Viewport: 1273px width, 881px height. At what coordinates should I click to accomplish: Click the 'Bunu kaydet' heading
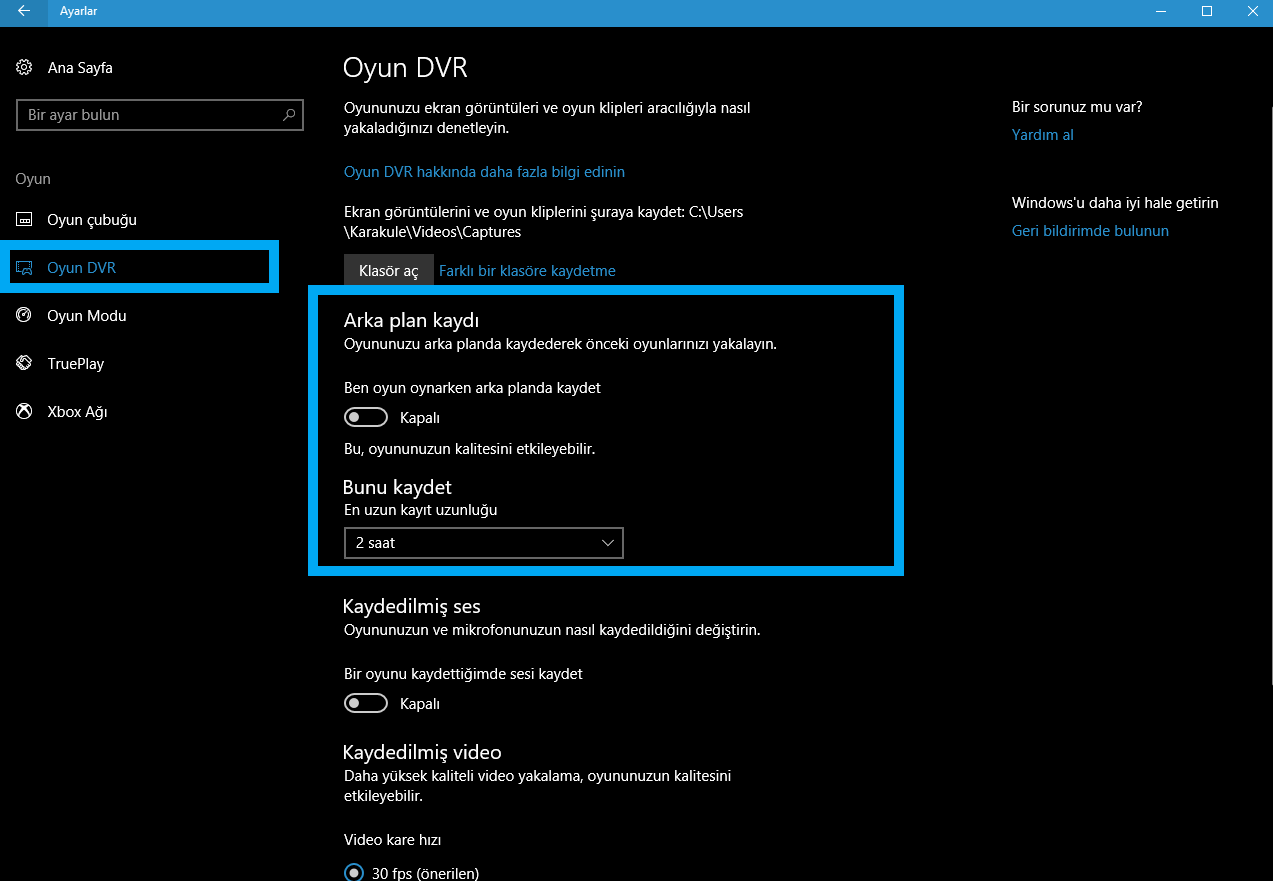click(397, 487)
